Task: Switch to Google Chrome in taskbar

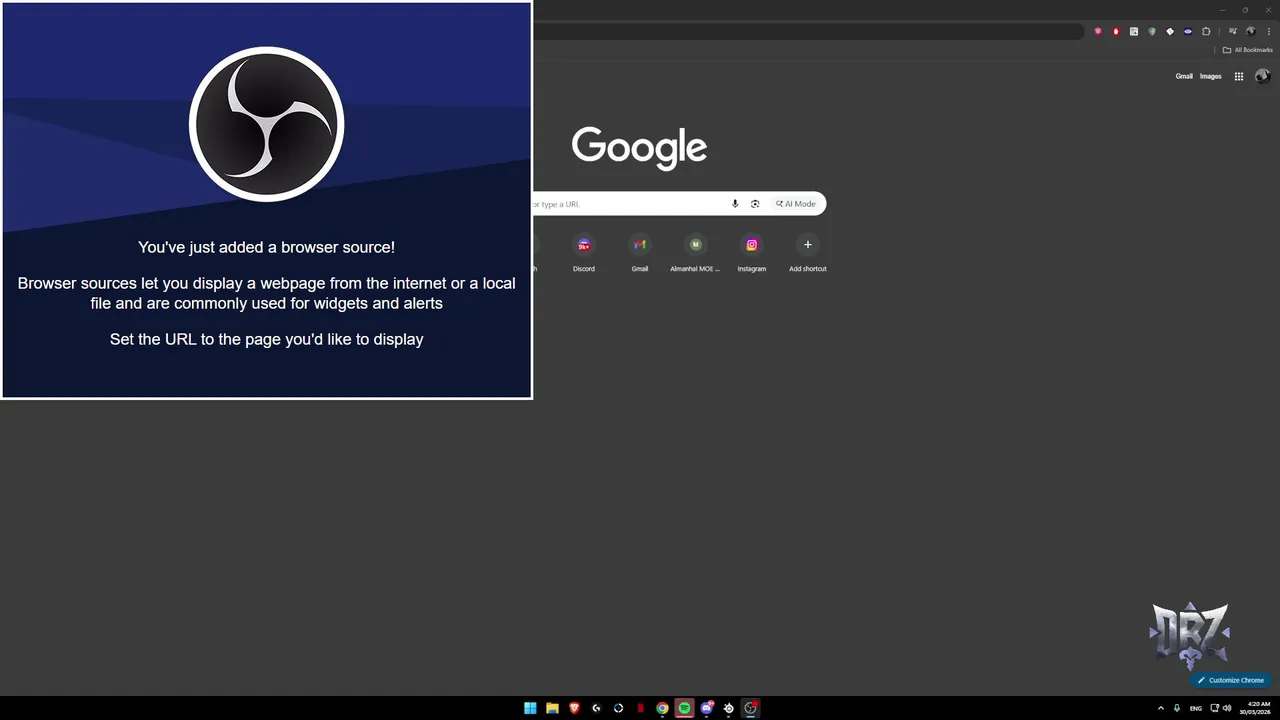Action: tap(662, 708)
